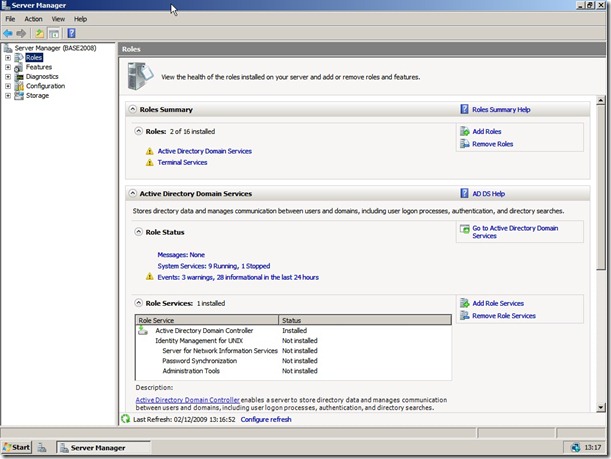Open the toolbar Help question mark icon
The height and width of the screenshot is (459, 611).
[x=71, y=34]
